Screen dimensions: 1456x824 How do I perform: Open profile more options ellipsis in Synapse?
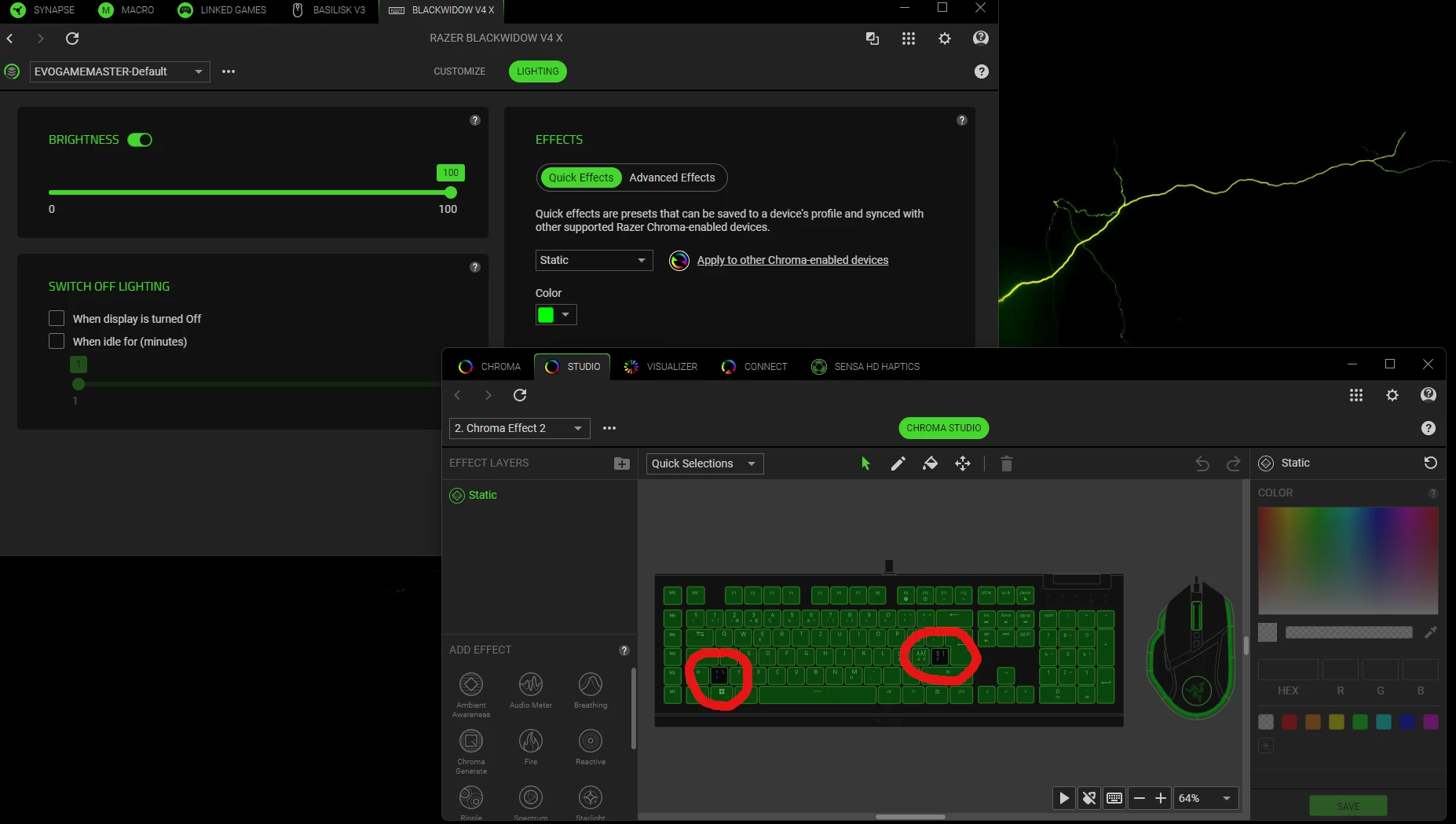pos(229,71)
